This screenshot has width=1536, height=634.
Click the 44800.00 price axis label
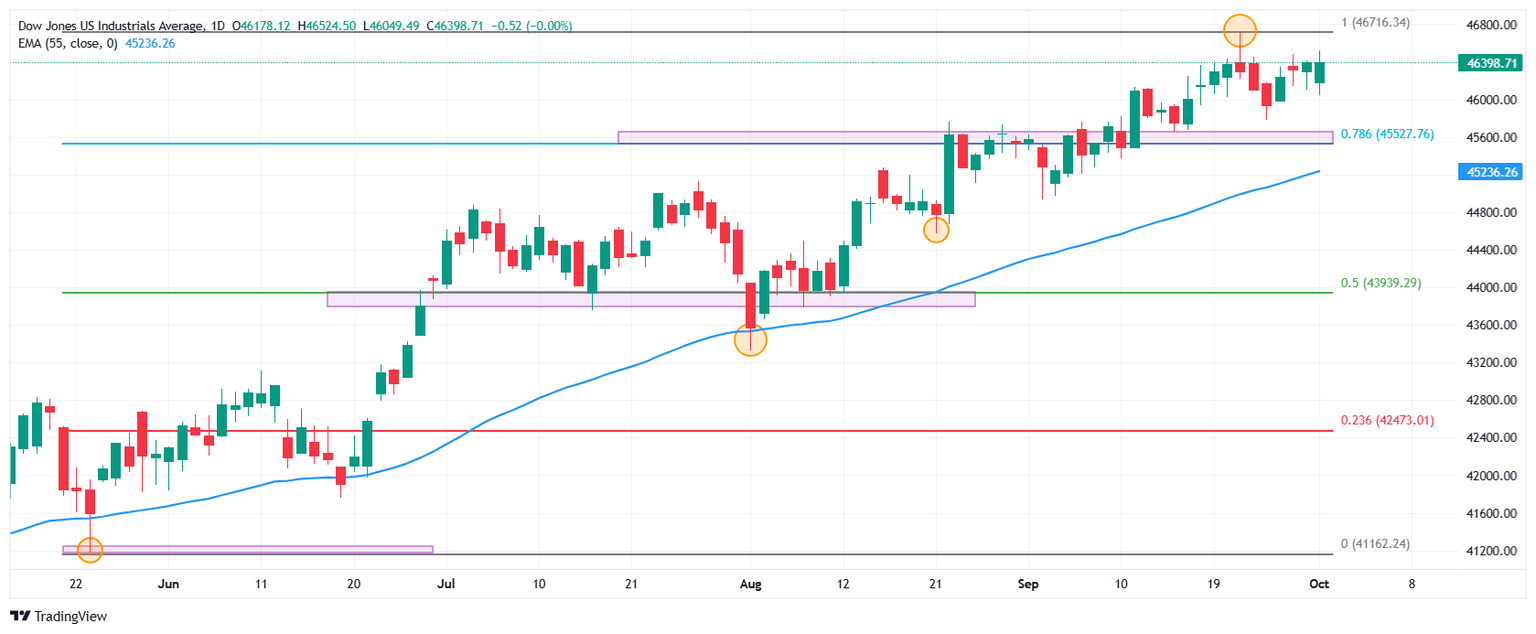coord(1493,213)
